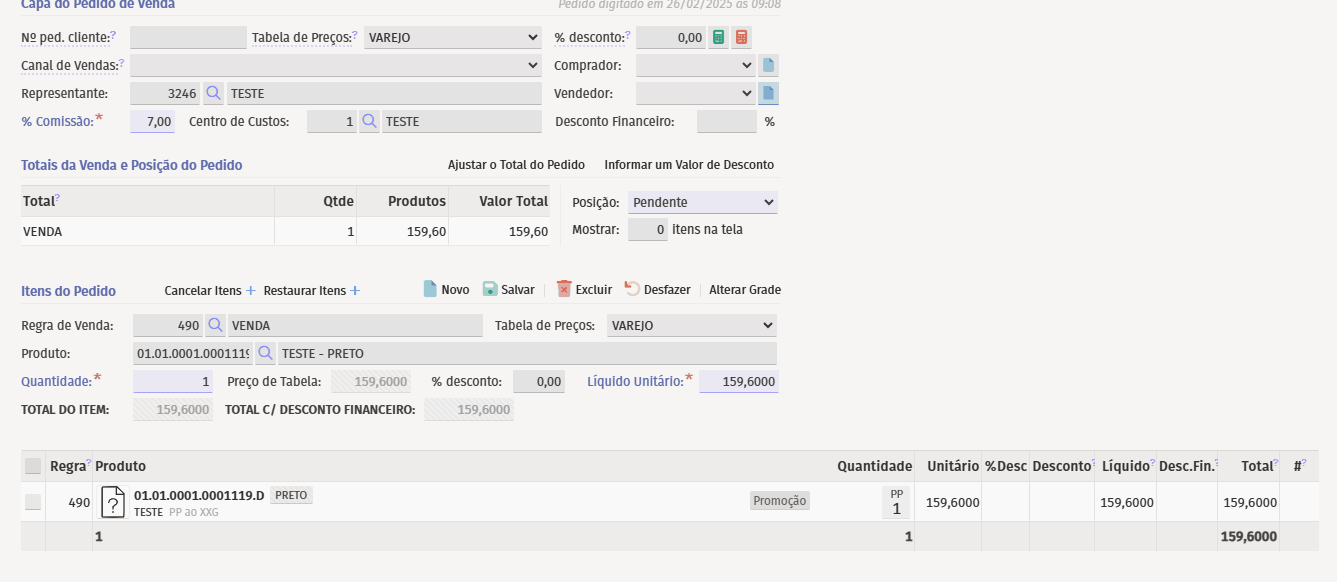Click the product file icon in item row

point(114,502)
